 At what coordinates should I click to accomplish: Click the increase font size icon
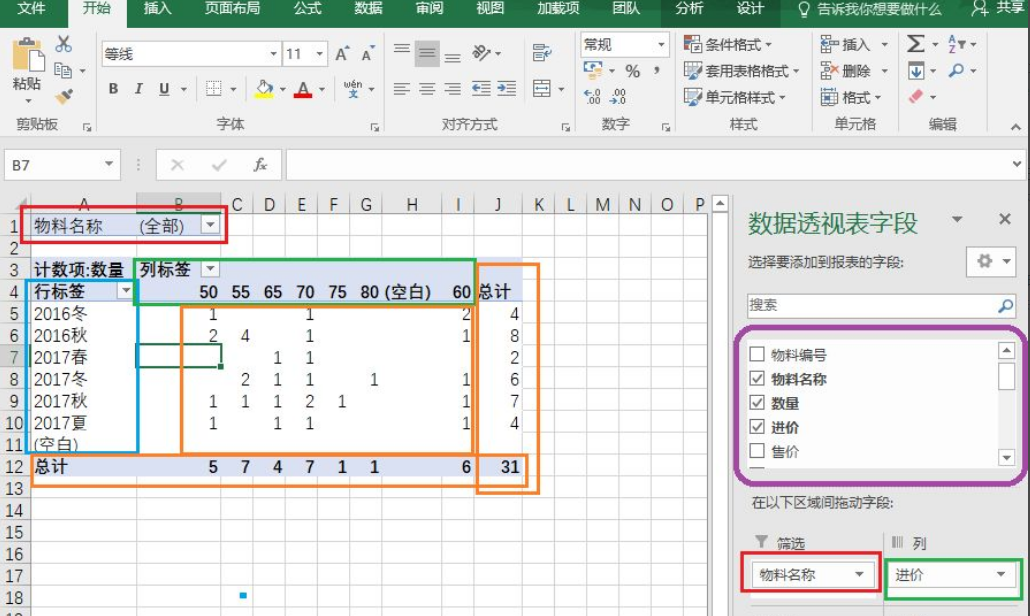[342, 54]
